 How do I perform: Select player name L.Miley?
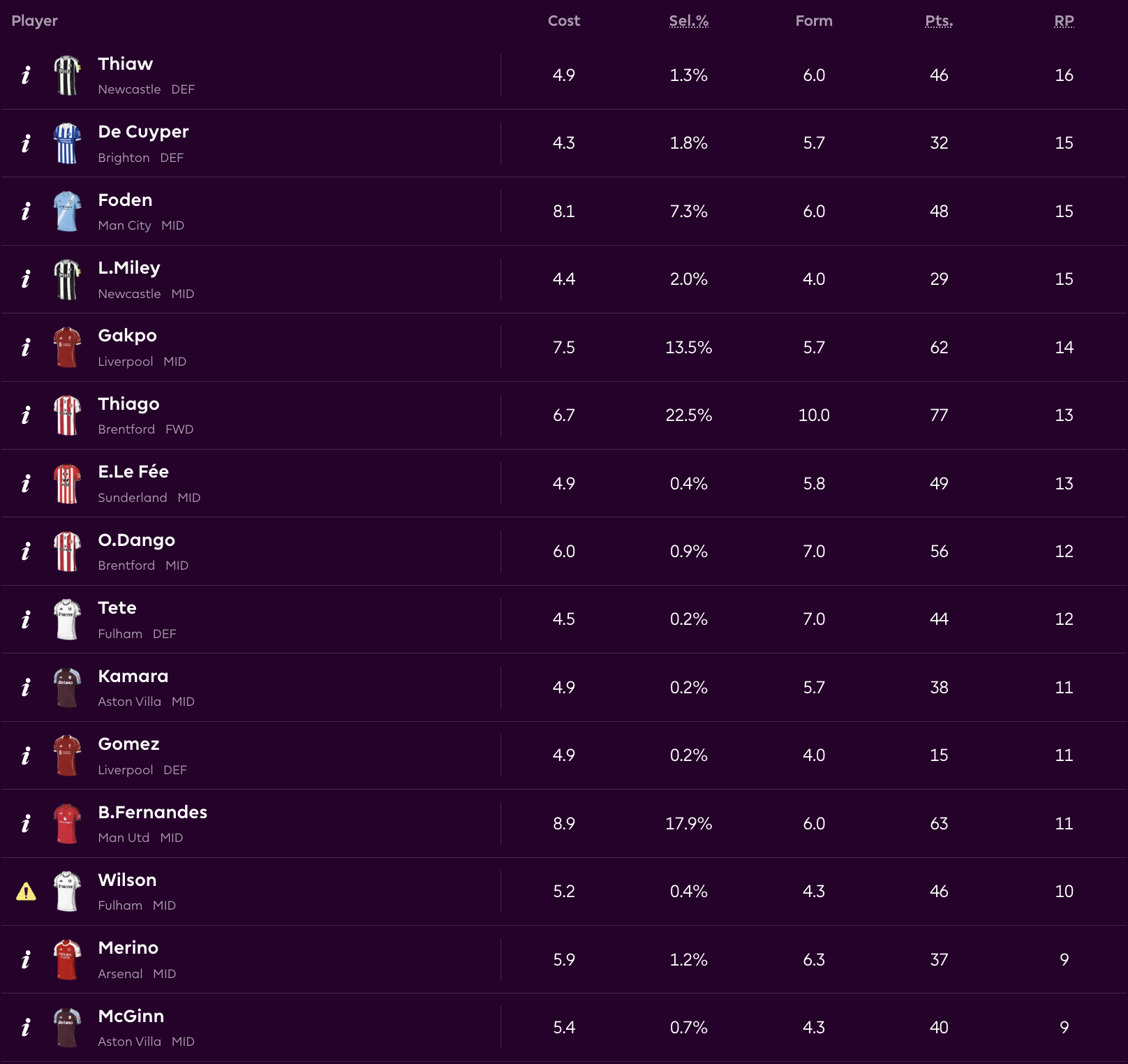point(129,268)
